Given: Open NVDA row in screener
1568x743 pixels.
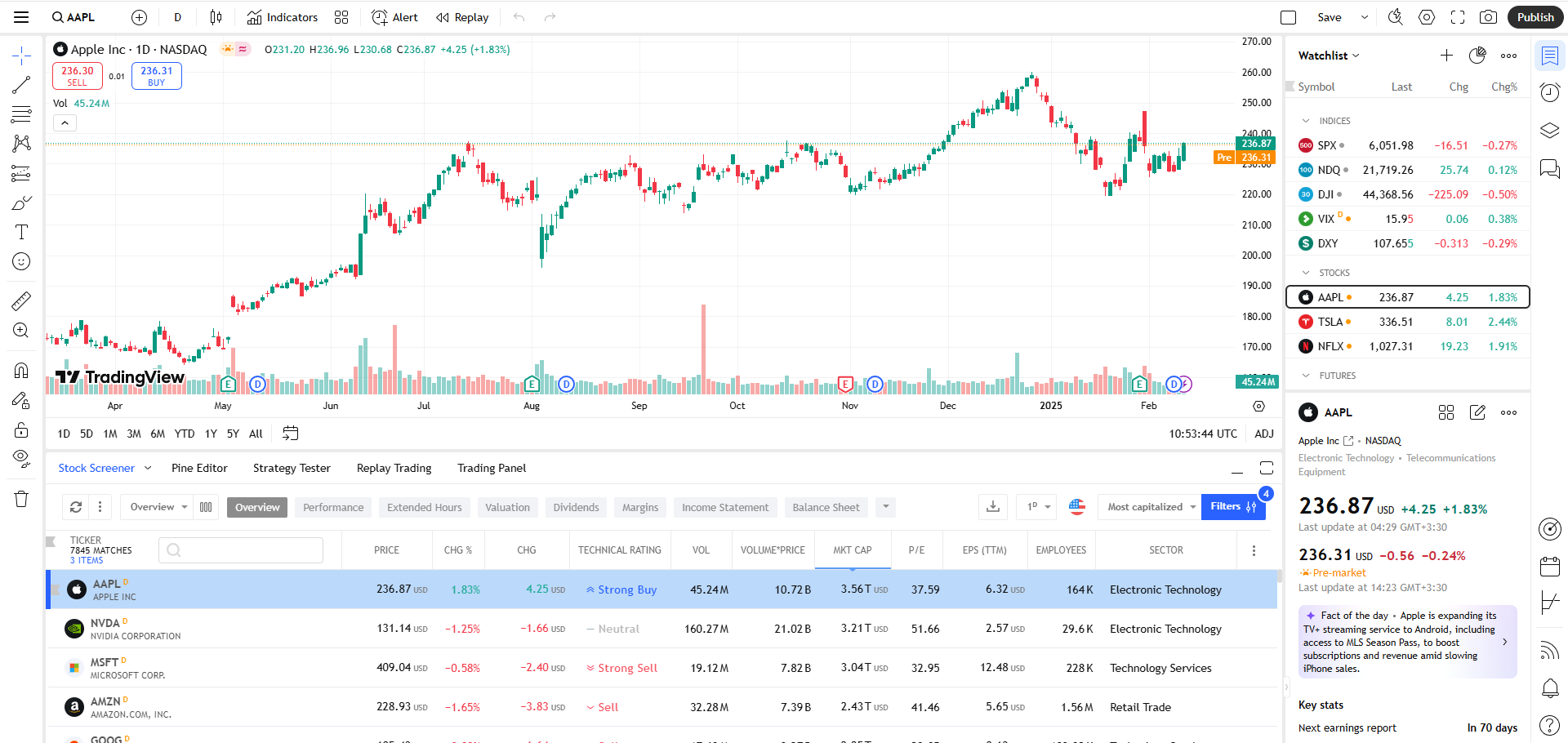Looking at the screenshot, I should (662, 629).
